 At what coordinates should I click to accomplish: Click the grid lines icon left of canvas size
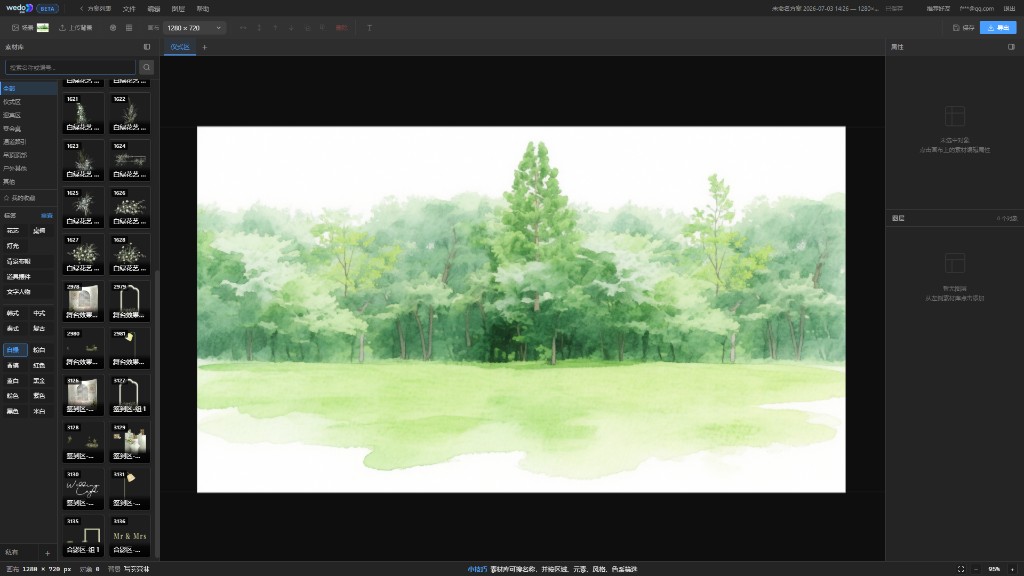[x=129, y=28]
